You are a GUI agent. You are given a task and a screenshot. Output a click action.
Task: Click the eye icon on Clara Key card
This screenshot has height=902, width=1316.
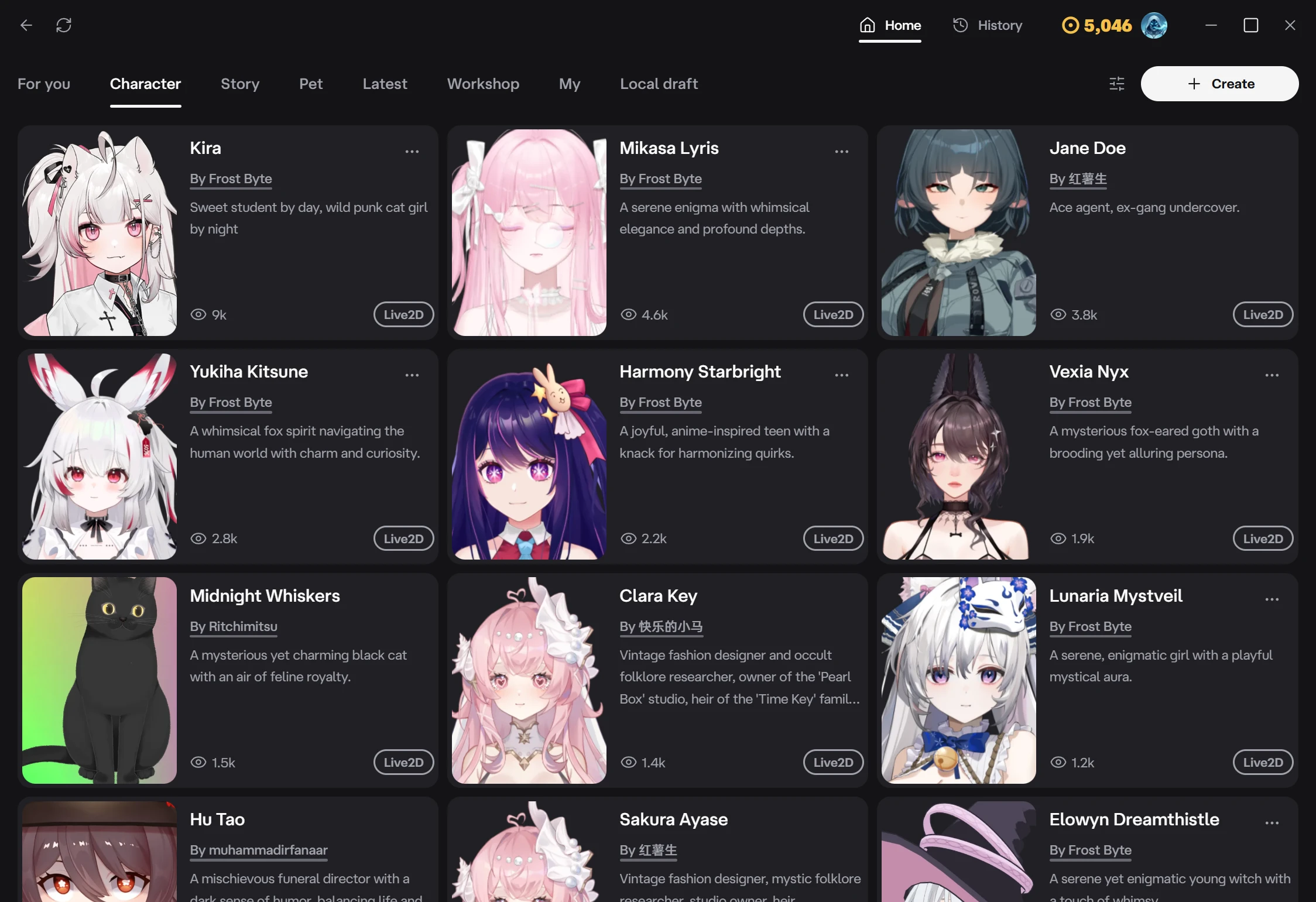tap(628, 762)
